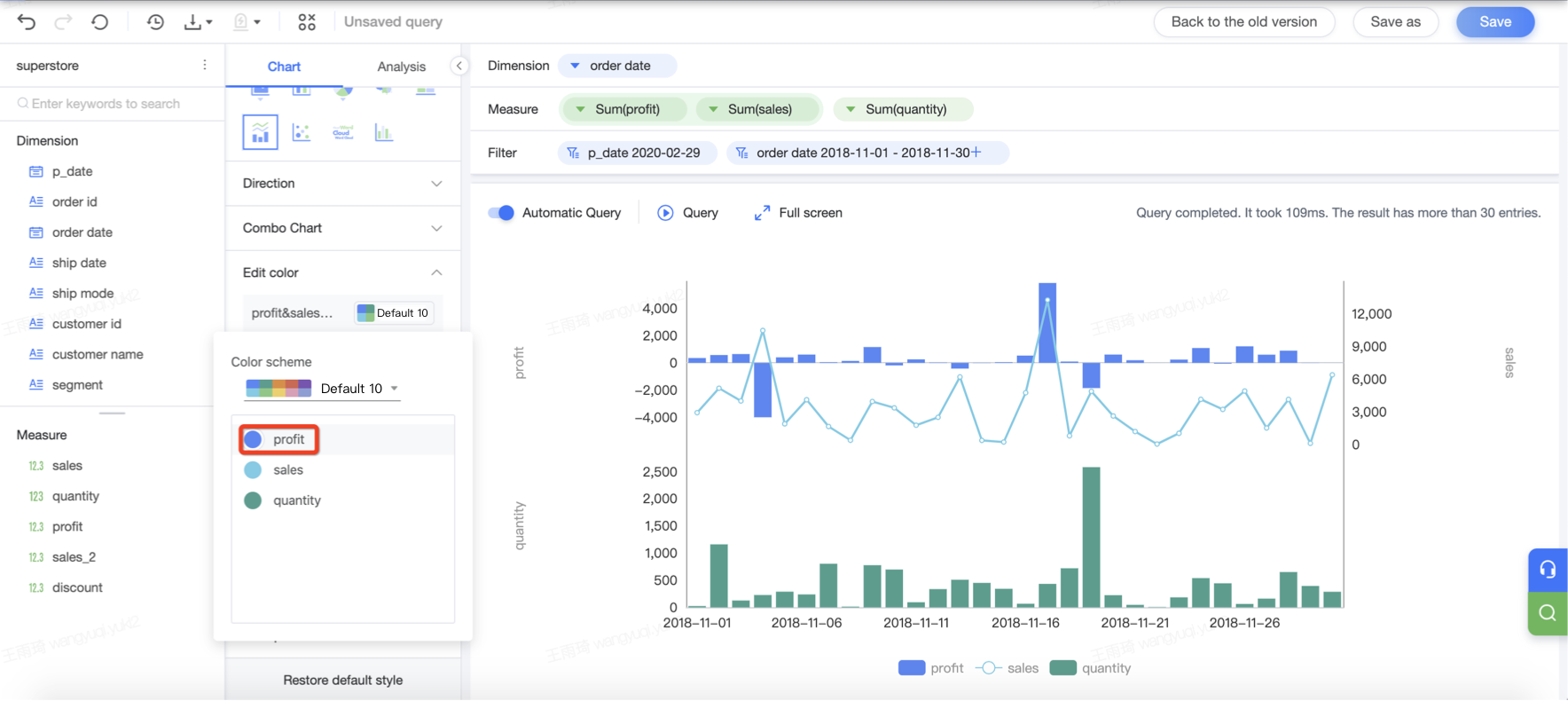Collapse the chart settings panel
1568x701 pixels.
[459, 66]
